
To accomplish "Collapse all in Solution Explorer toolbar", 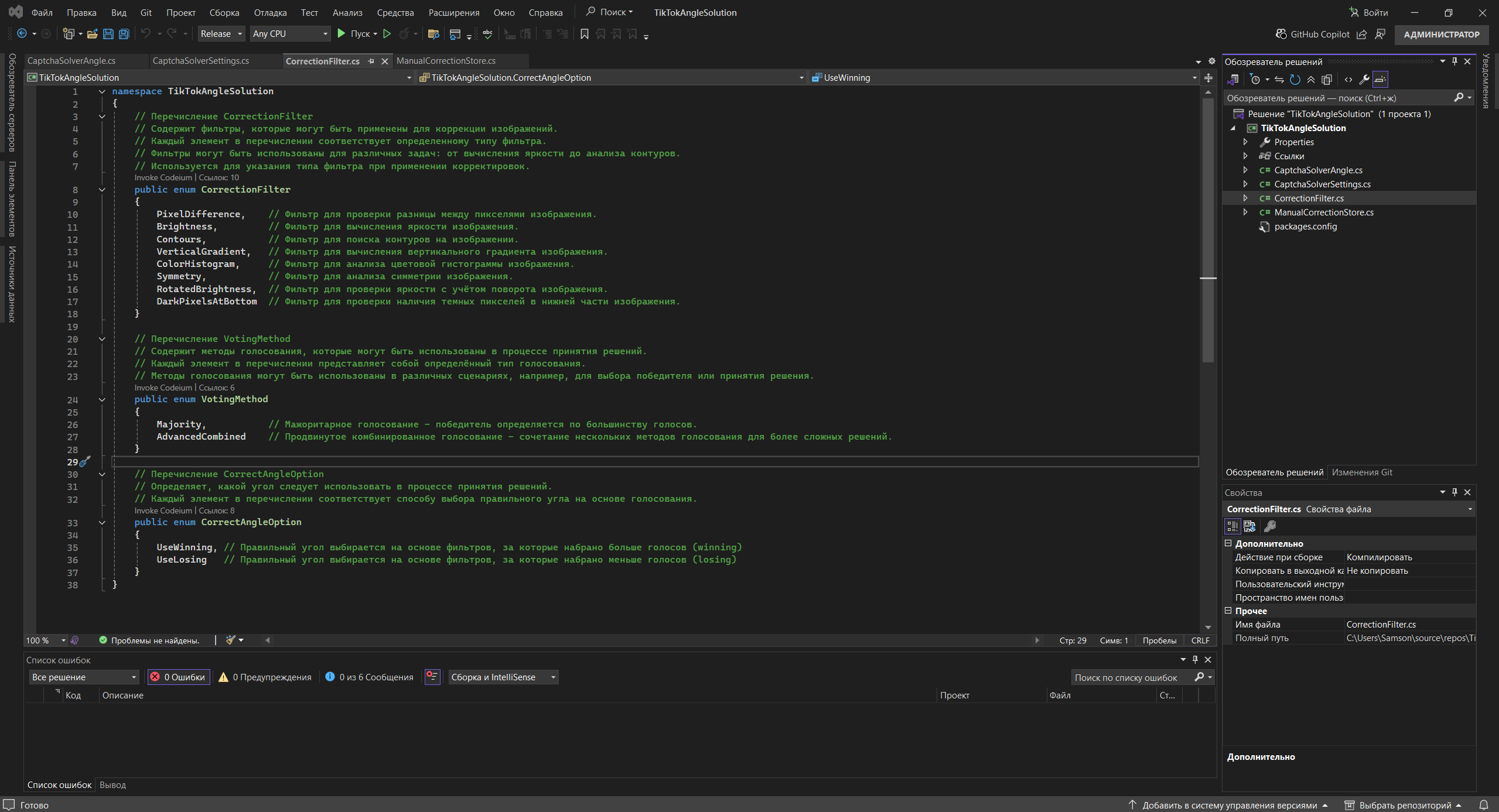I will pos(1311,80).
